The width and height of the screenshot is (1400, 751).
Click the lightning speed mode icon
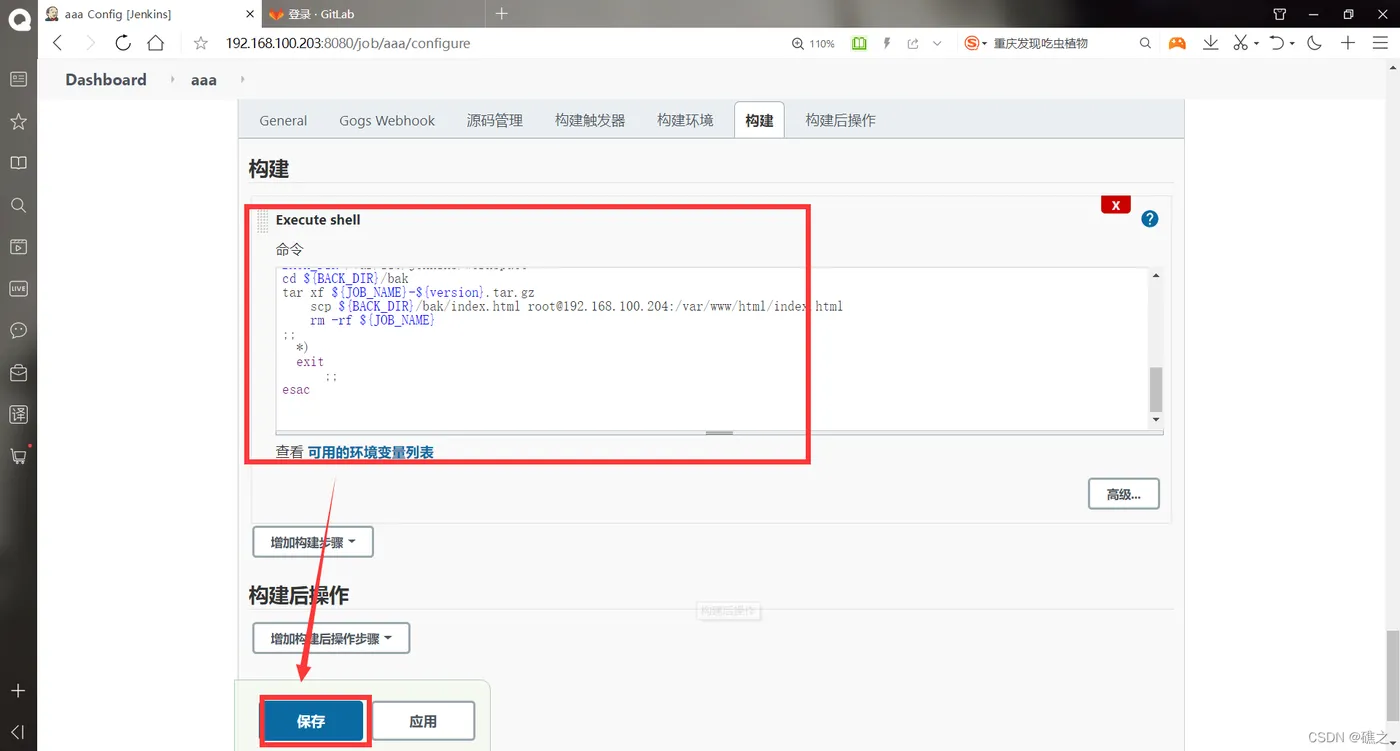coord(886,43)
